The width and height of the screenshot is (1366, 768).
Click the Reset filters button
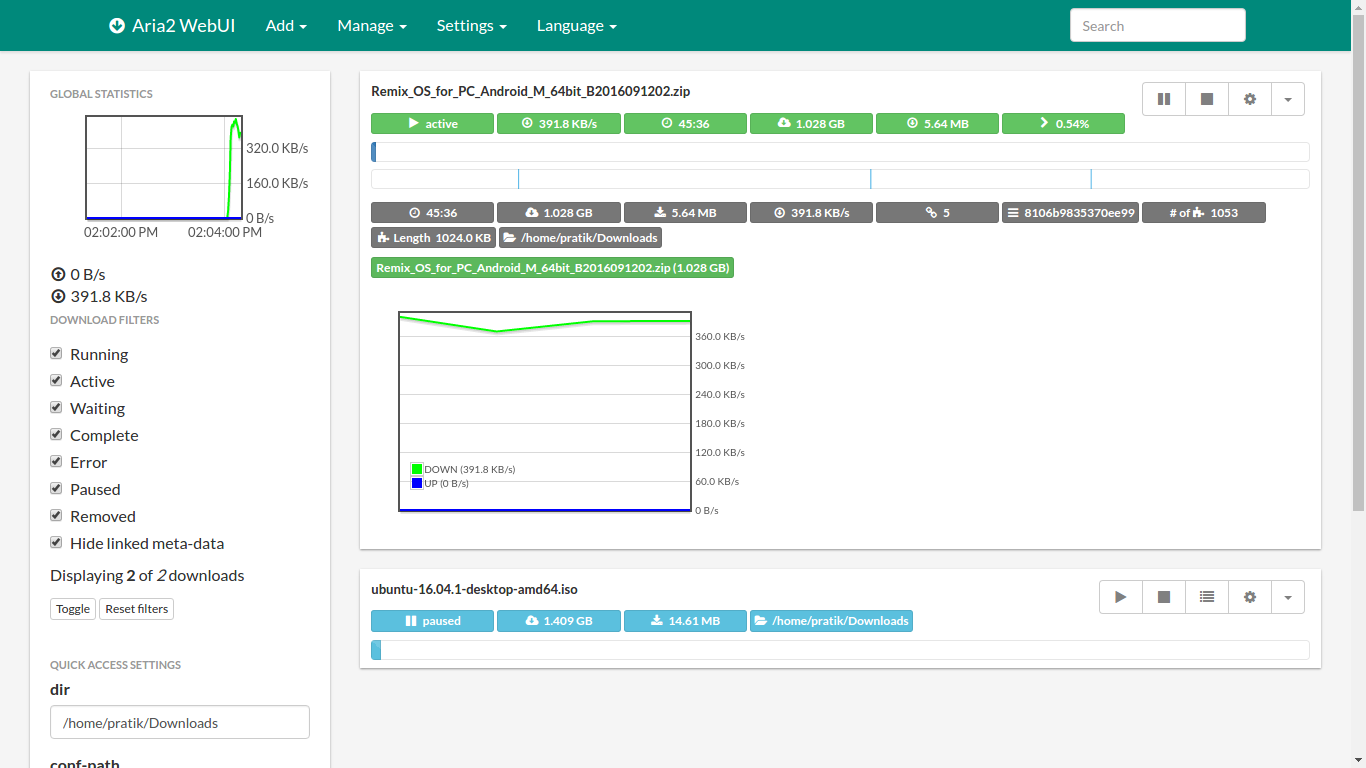coord(137,609)
